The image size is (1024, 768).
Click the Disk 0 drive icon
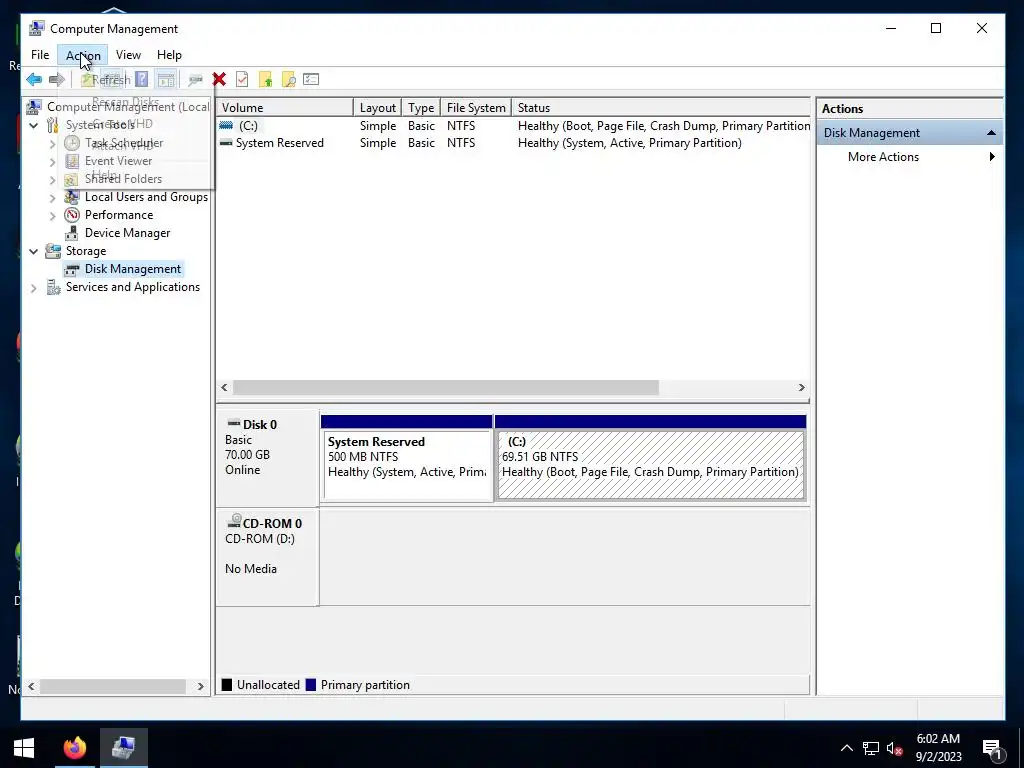click(233, 424)
